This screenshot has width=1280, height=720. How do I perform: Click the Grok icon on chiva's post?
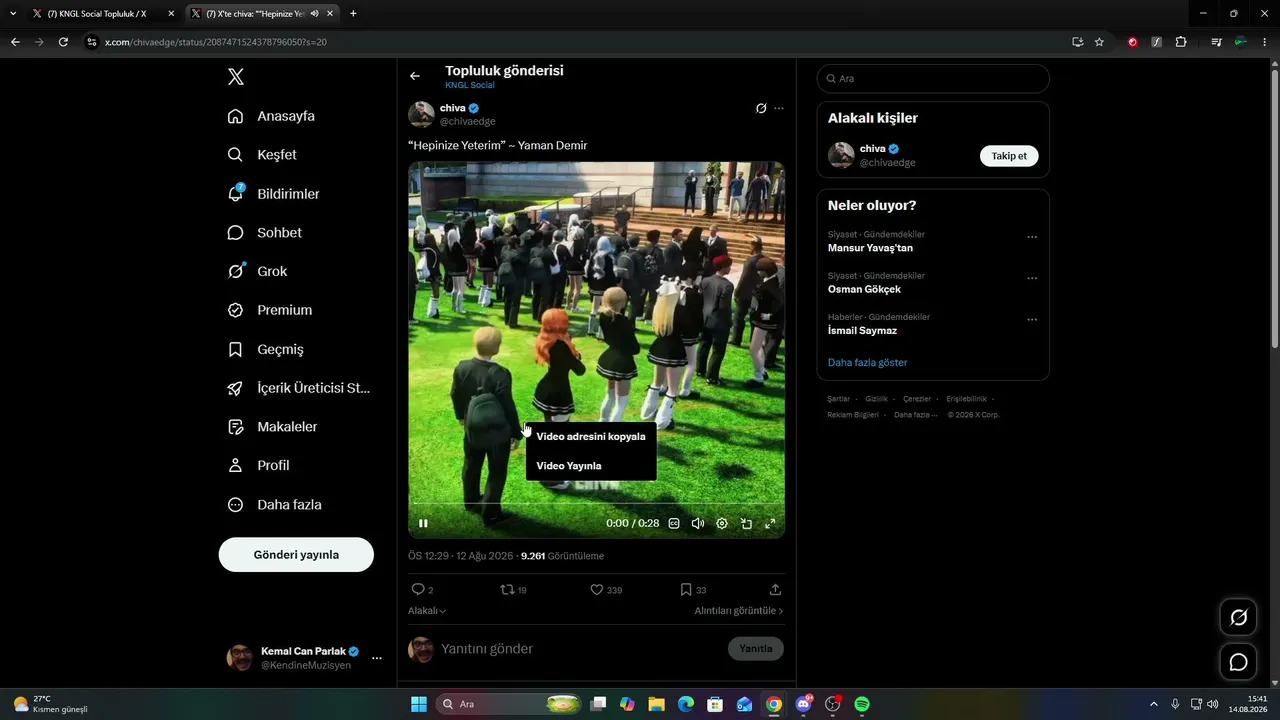(x=761, y=108)
